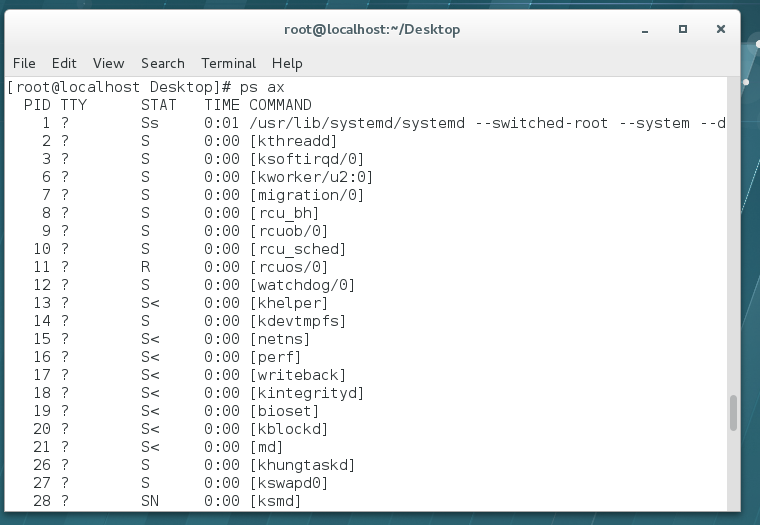Viewport: 760px width, 525px height.
Task: Click PID number 26
Action: [42, 464]
